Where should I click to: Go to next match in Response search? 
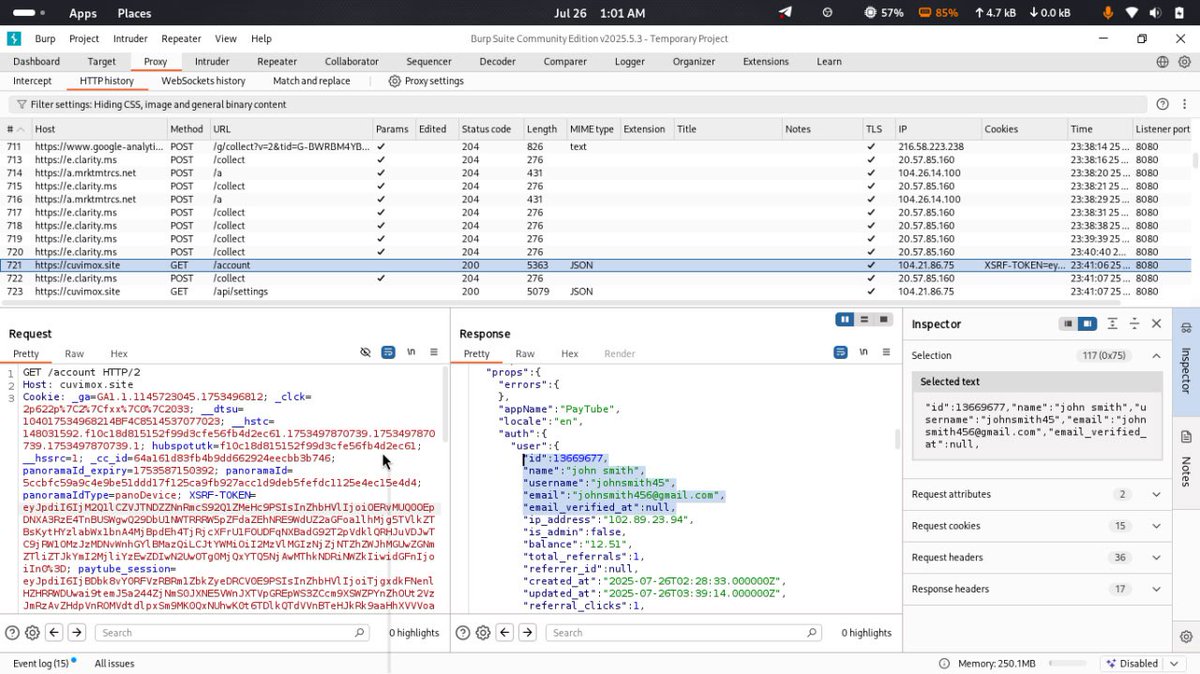(528, 633)
